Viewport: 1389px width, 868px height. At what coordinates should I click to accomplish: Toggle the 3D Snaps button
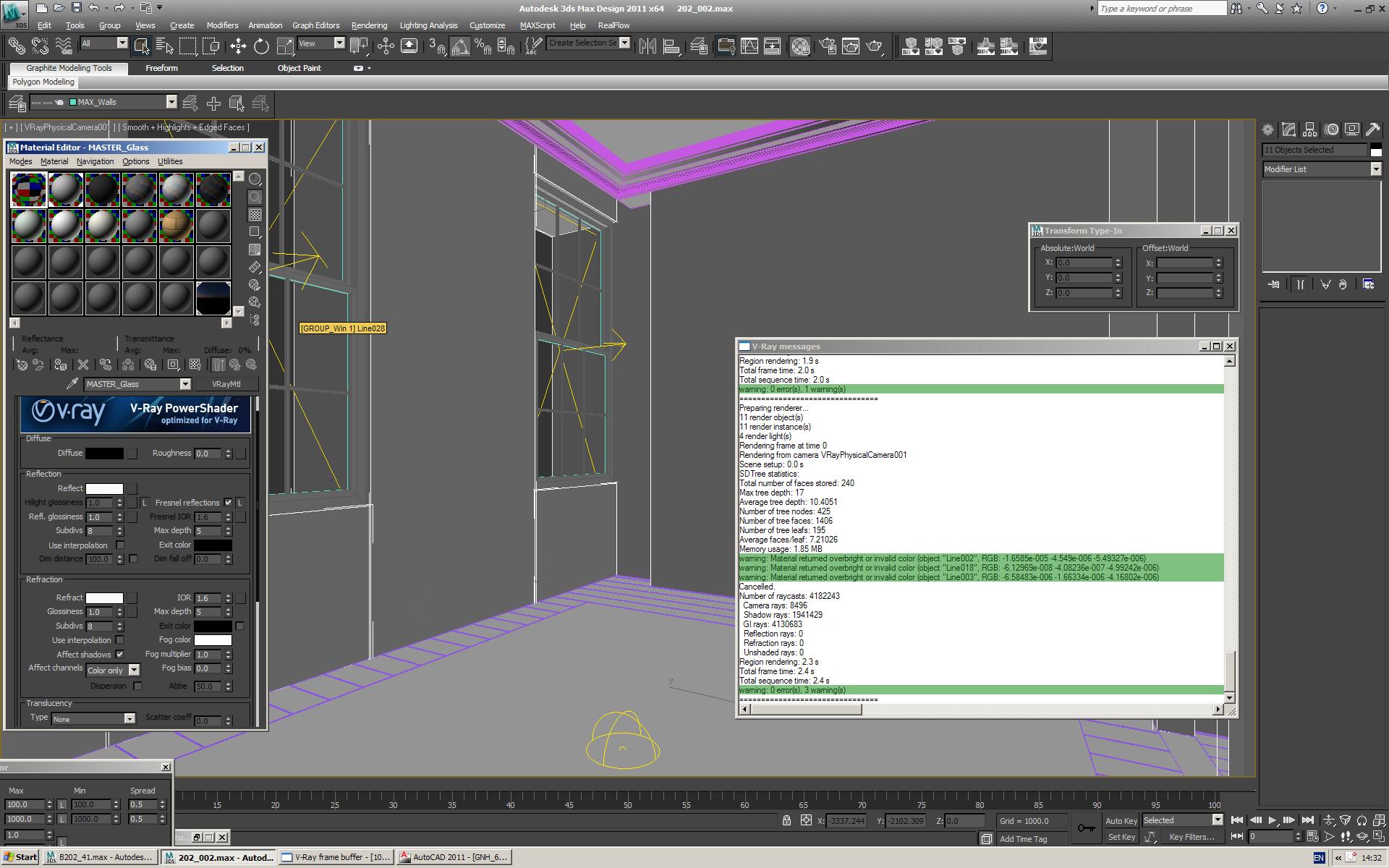[x=437, y=46]
